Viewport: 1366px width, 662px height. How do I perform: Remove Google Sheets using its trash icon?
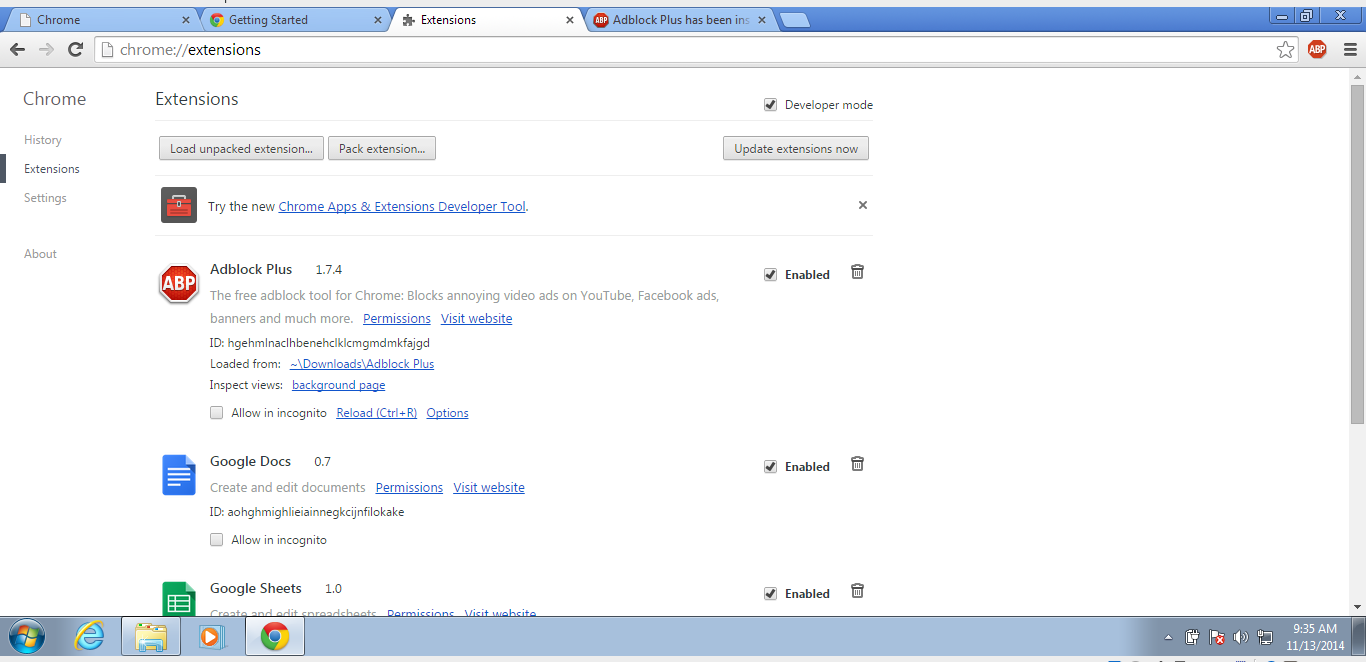(857, 591)
